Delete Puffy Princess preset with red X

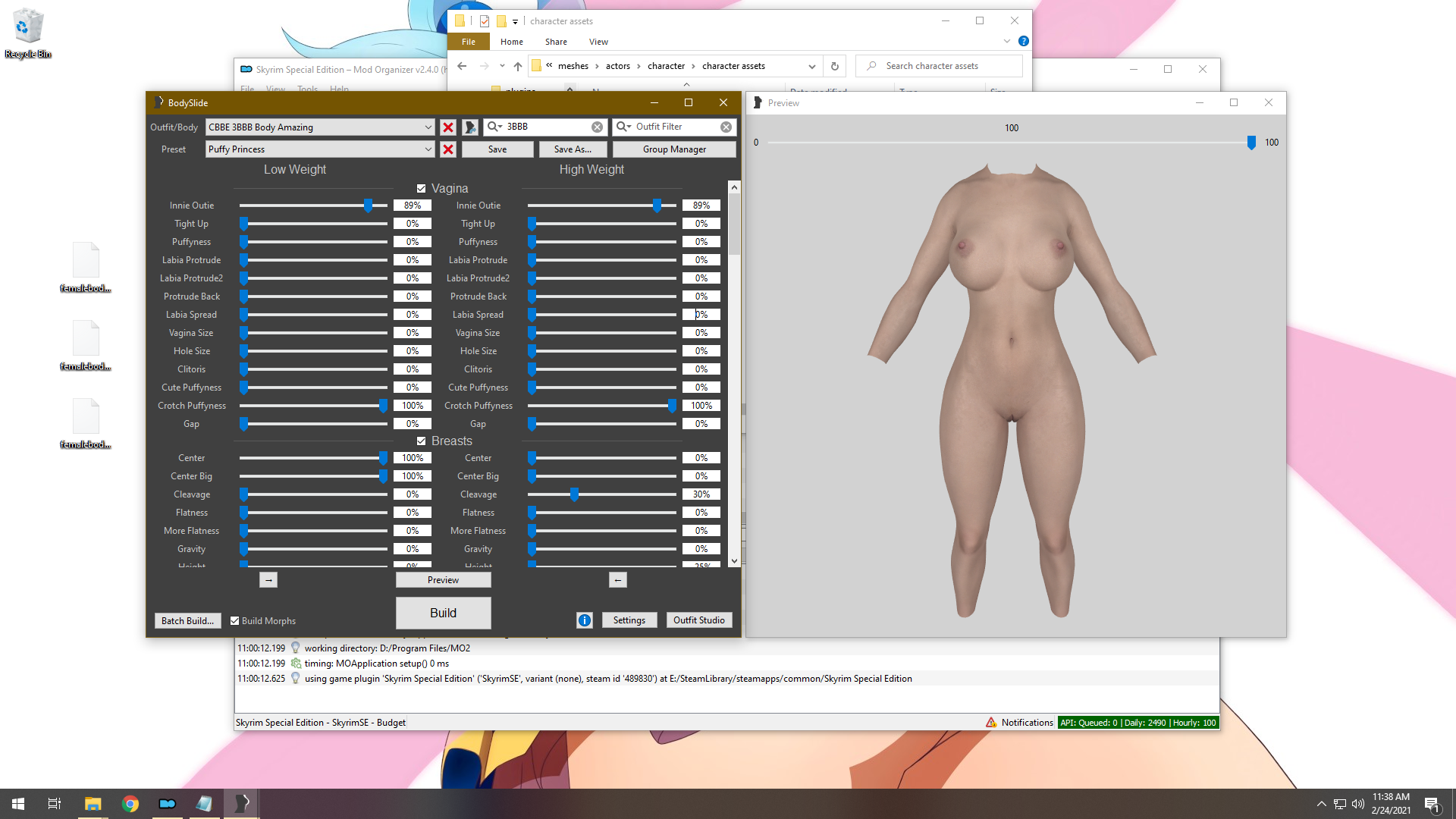click(448, 149)
